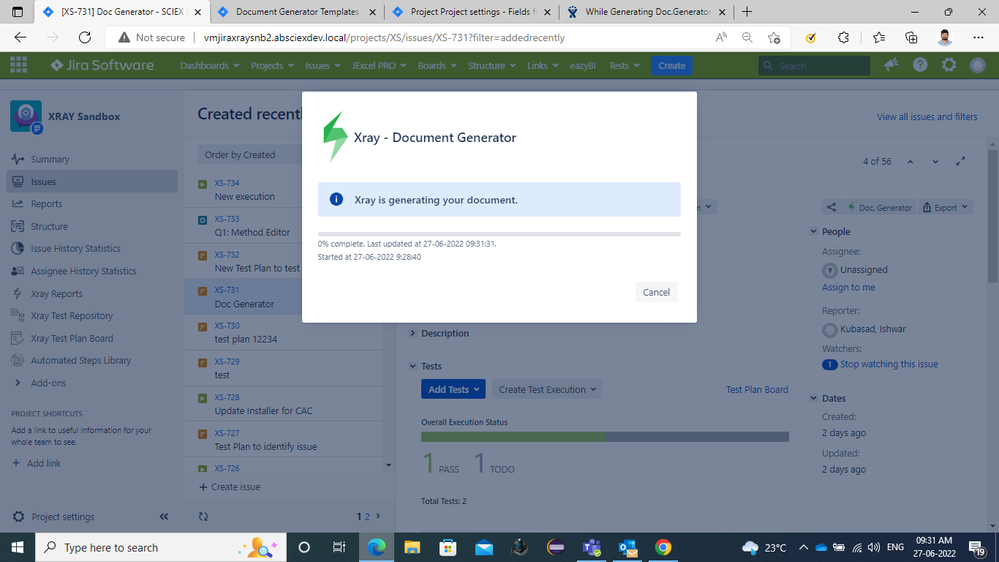The image size is (999, 562).
Task: Open the Jira app switcher grid icon
Action: pyautogui.click(x=18, y=65)
